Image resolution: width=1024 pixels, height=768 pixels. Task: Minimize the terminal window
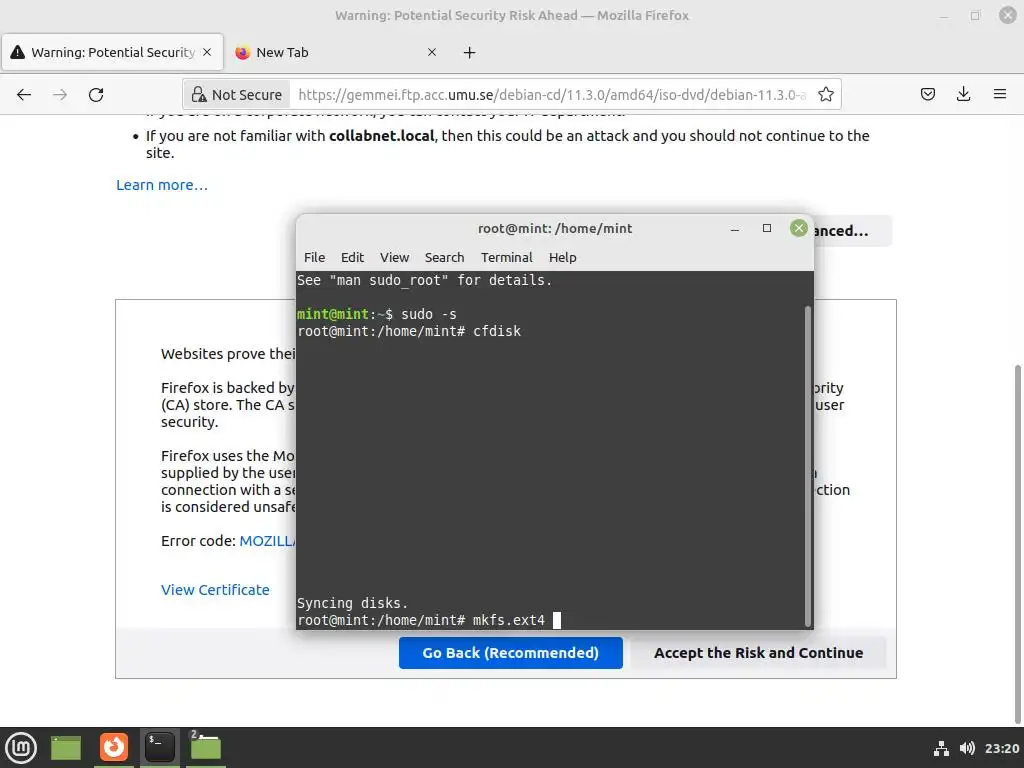point(735,229)
